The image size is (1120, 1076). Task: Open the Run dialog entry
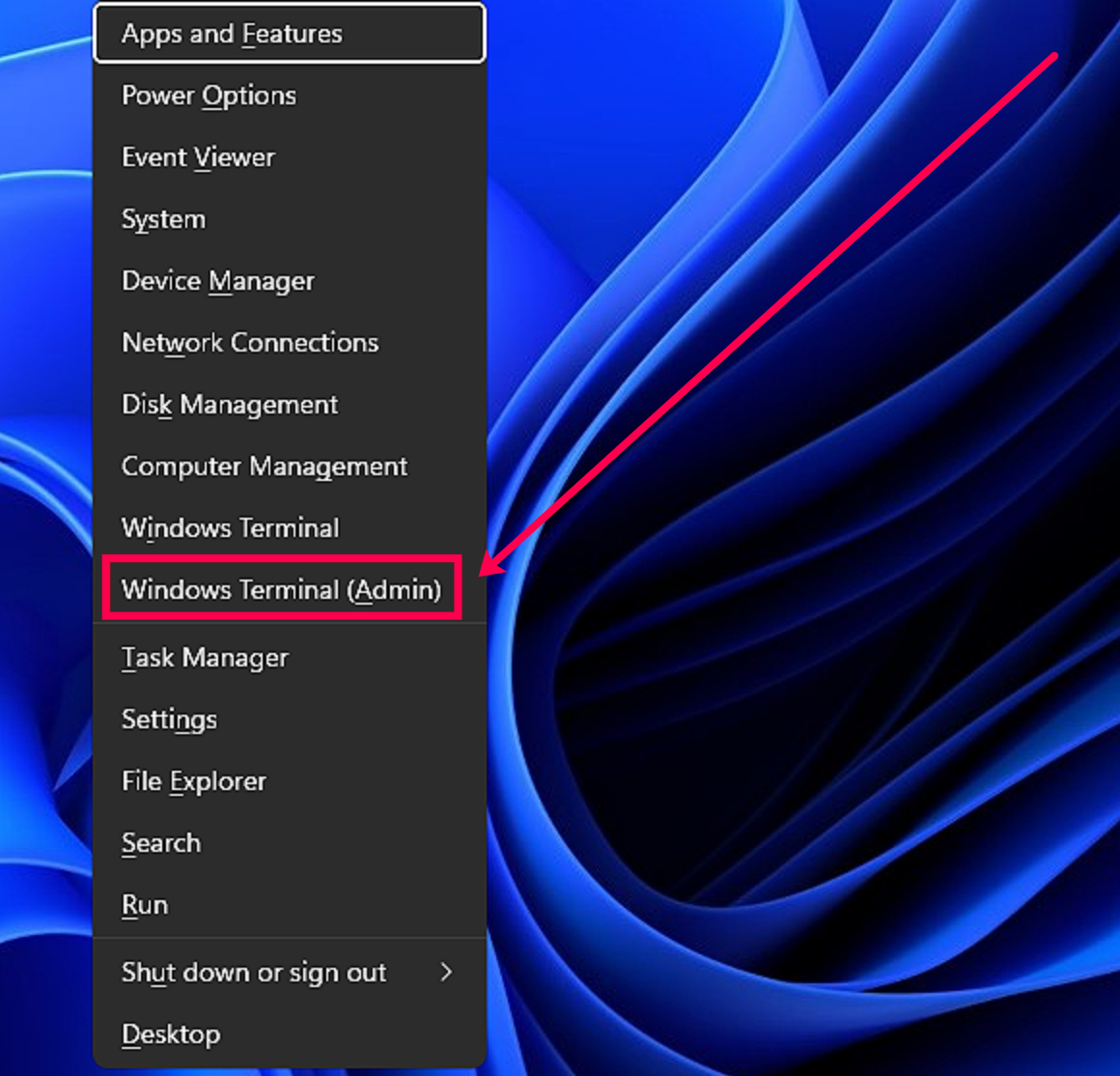point(144,905)
